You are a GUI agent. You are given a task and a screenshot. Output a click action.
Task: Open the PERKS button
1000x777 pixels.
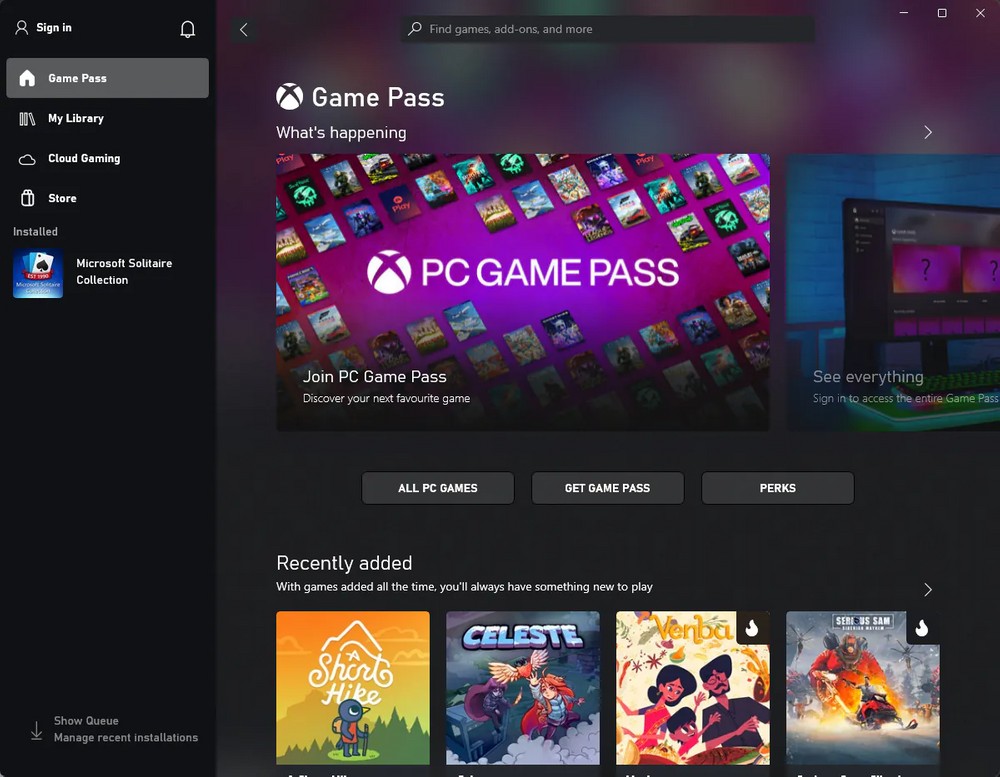point(777,488)
